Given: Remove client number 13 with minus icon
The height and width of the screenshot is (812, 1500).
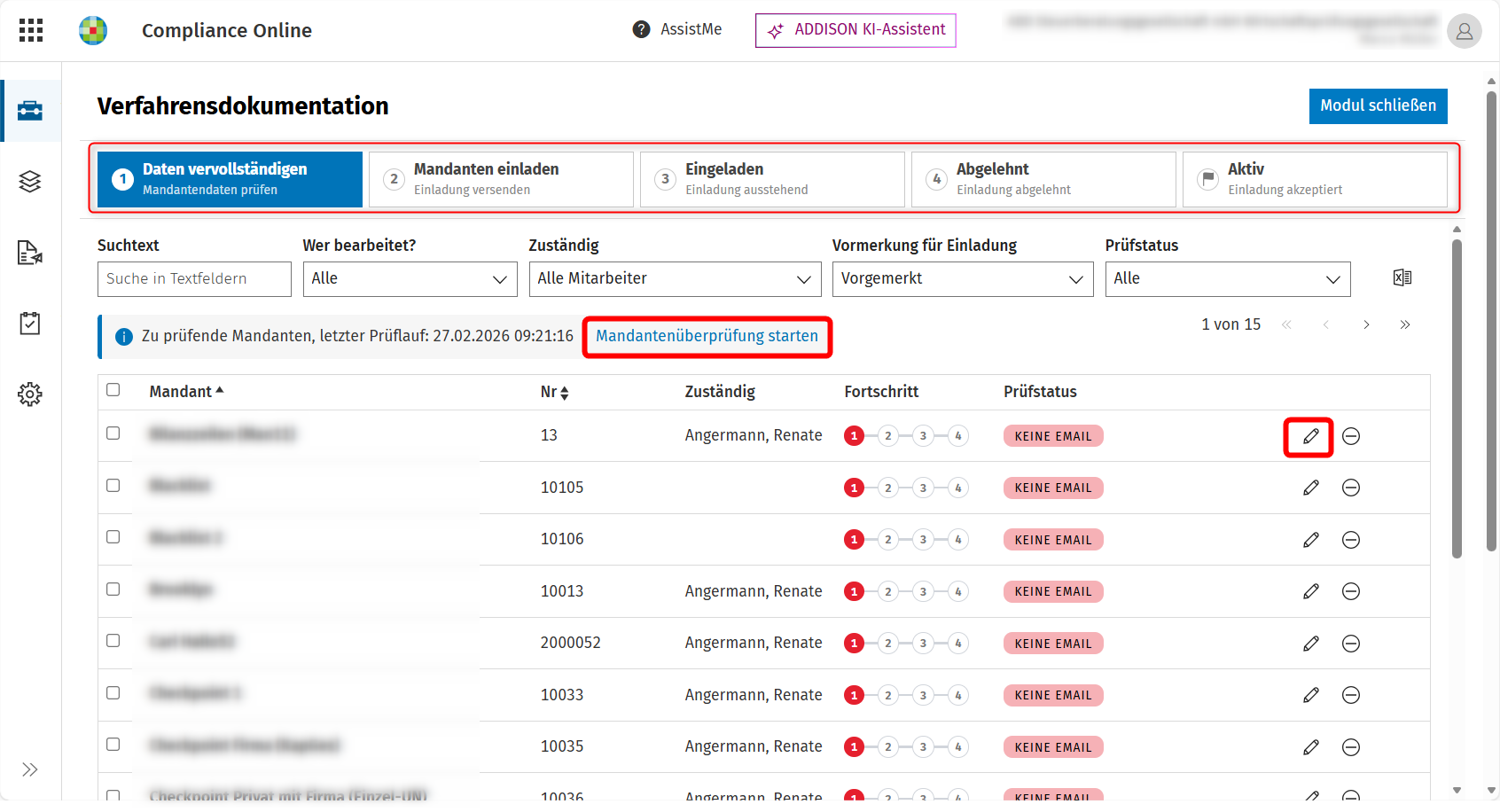Looking at the screenshot, I should (x=1351, y=436).
